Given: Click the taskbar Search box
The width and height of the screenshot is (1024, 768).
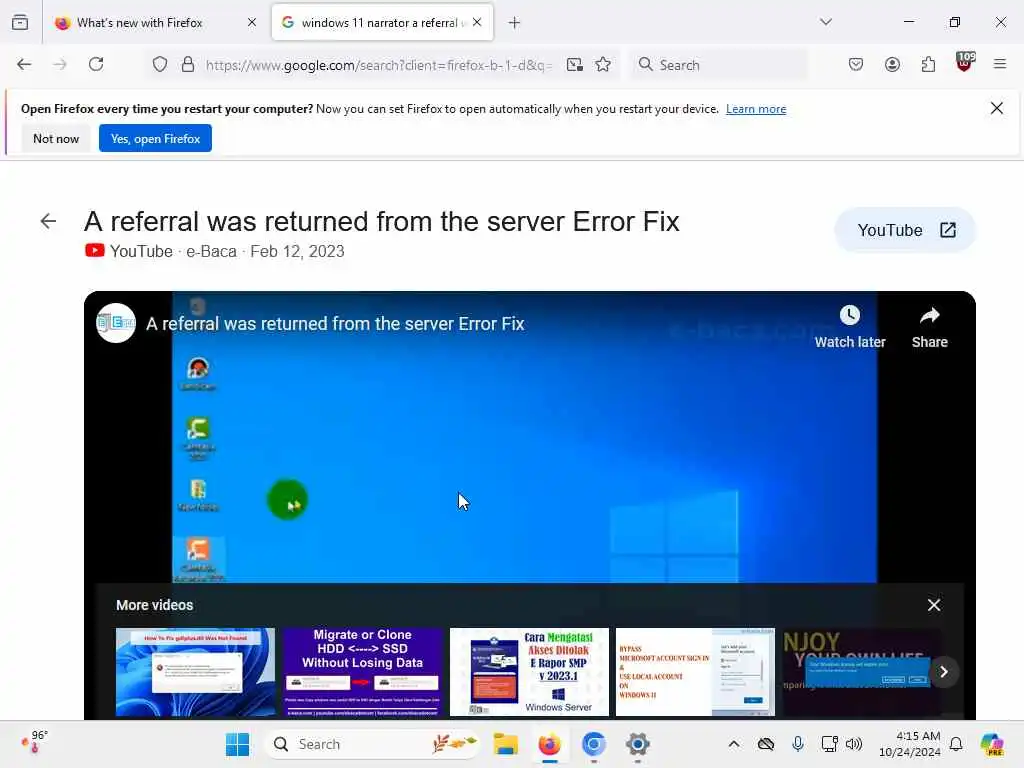Looking at the screenshot, I should tap(374, 744).
